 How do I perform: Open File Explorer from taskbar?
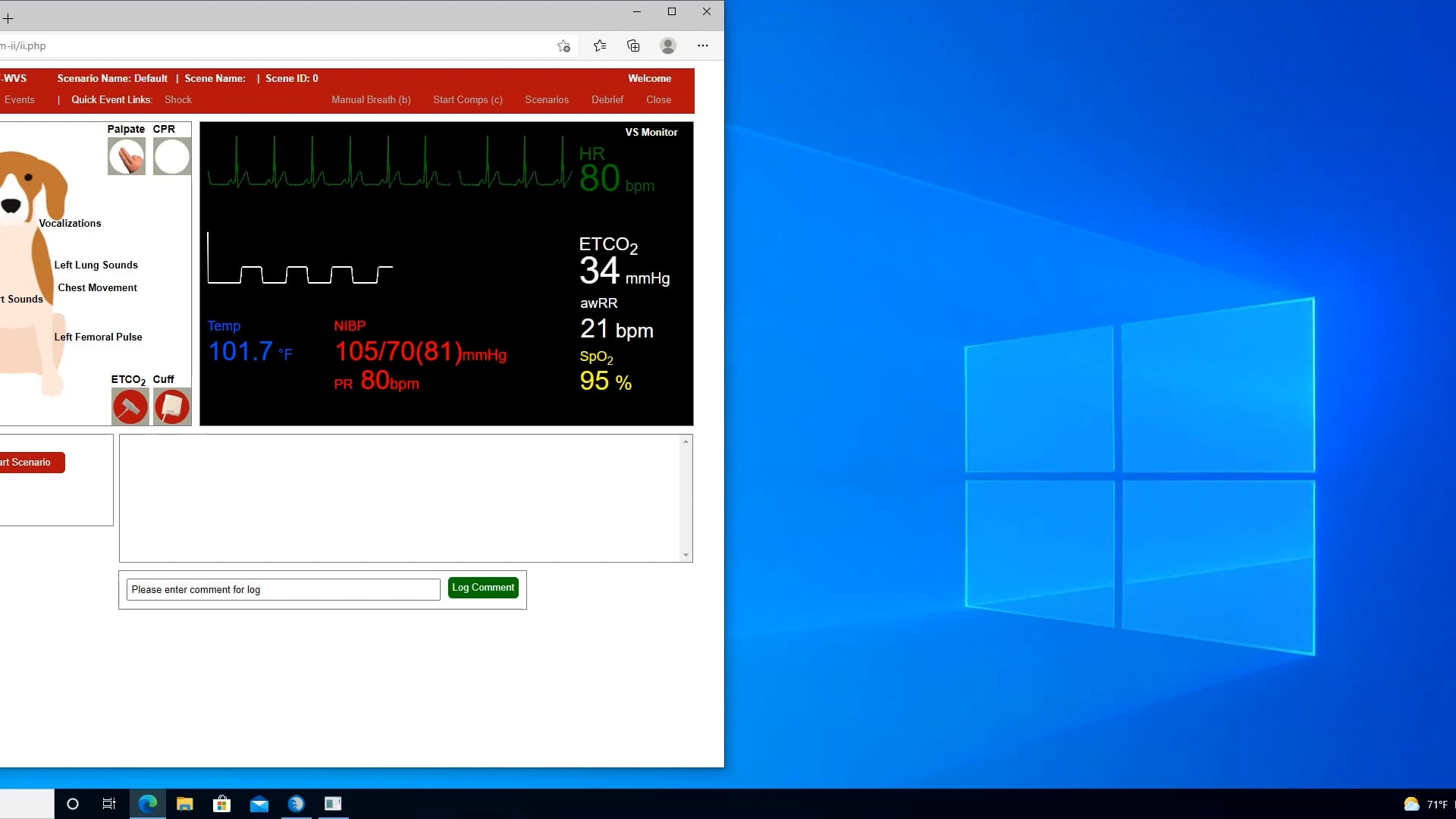click(x=184, y=804)
